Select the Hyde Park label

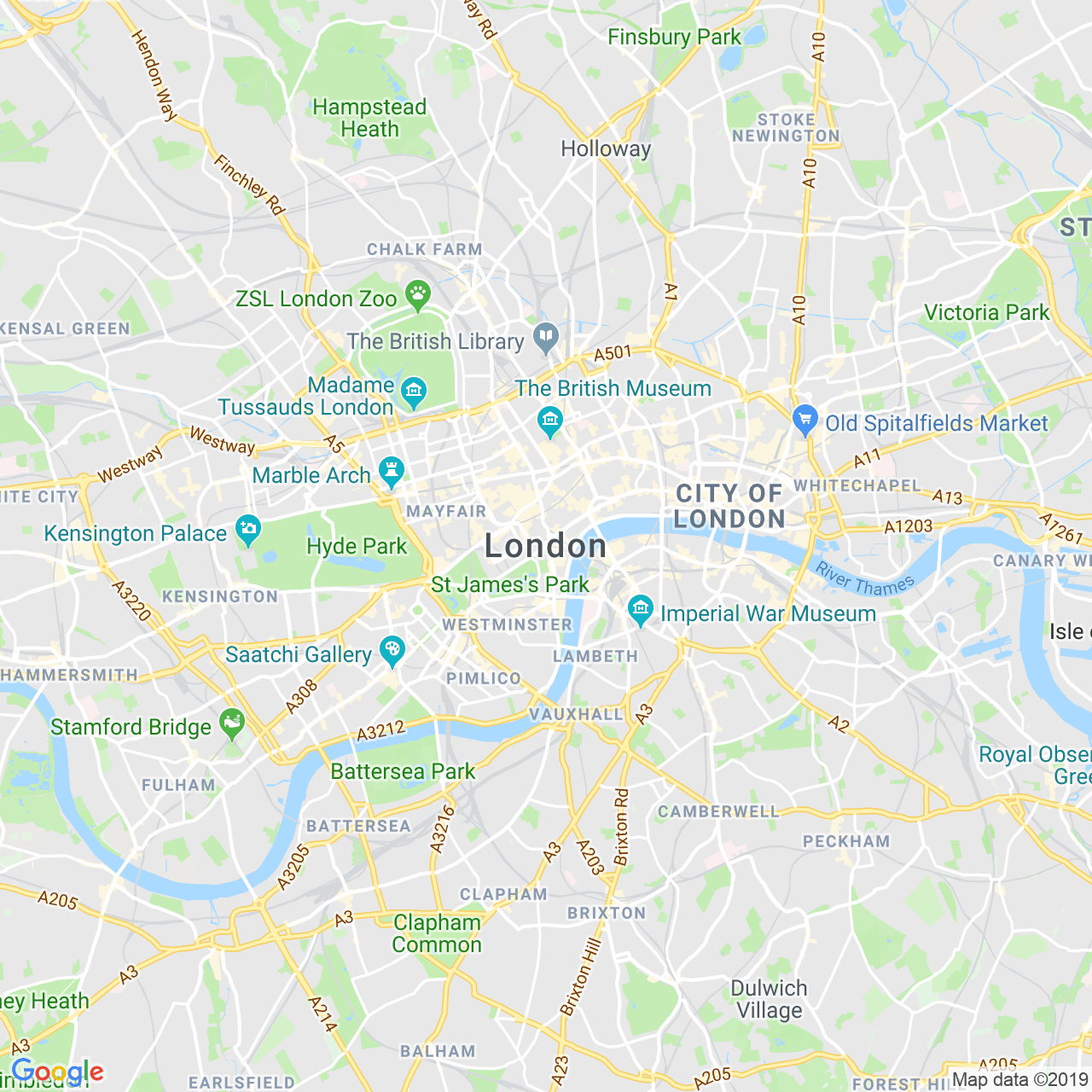point(357,546)
